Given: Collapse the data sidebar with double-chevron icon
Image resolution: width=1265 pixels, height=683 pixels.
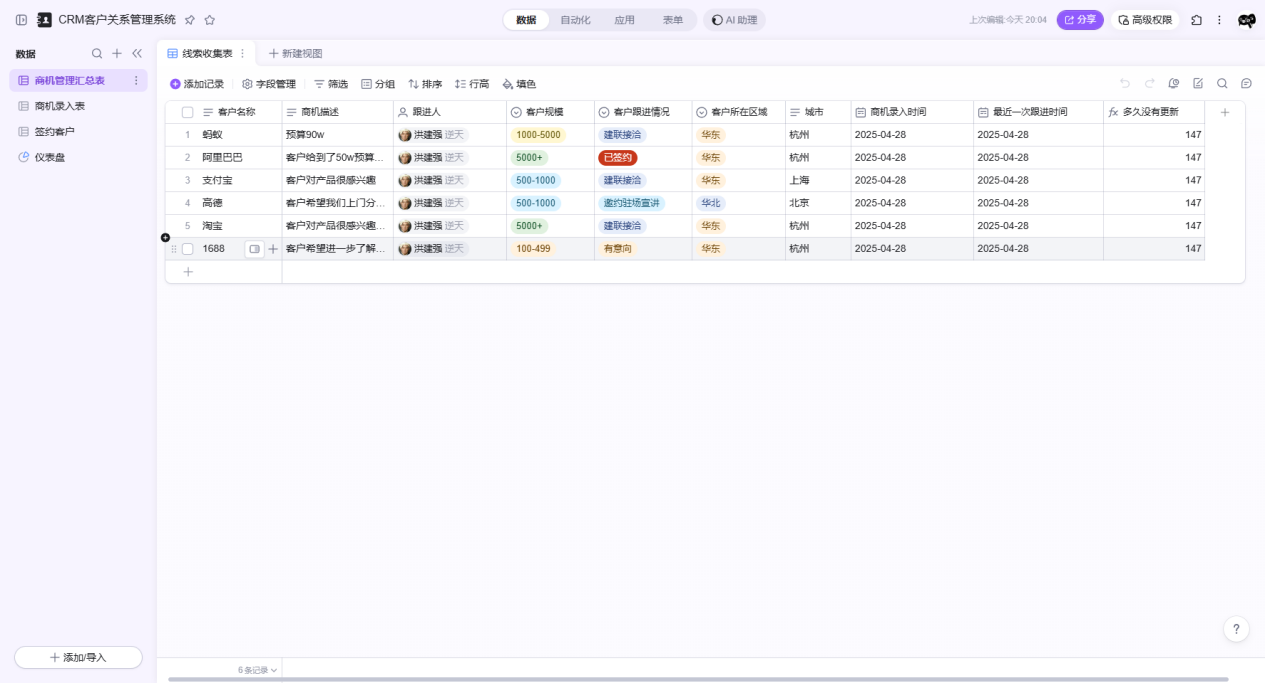Looking at the screenshot, I should [x=137, y=54].
